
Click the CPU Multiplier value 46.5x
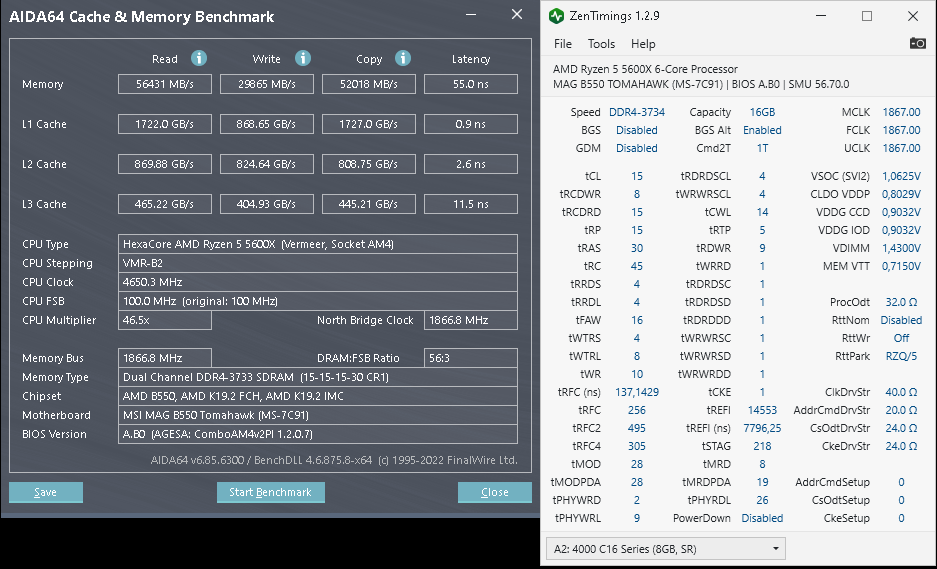(165, 320)
